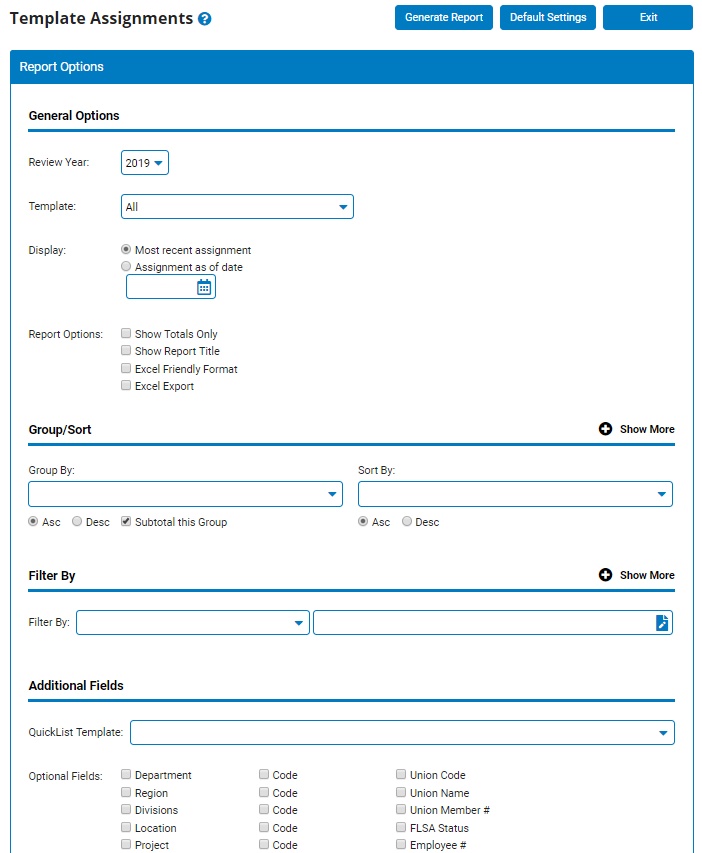702x853 pixels.
Task: Choose Asc under Sort By
Action: [x=363, y=521]
